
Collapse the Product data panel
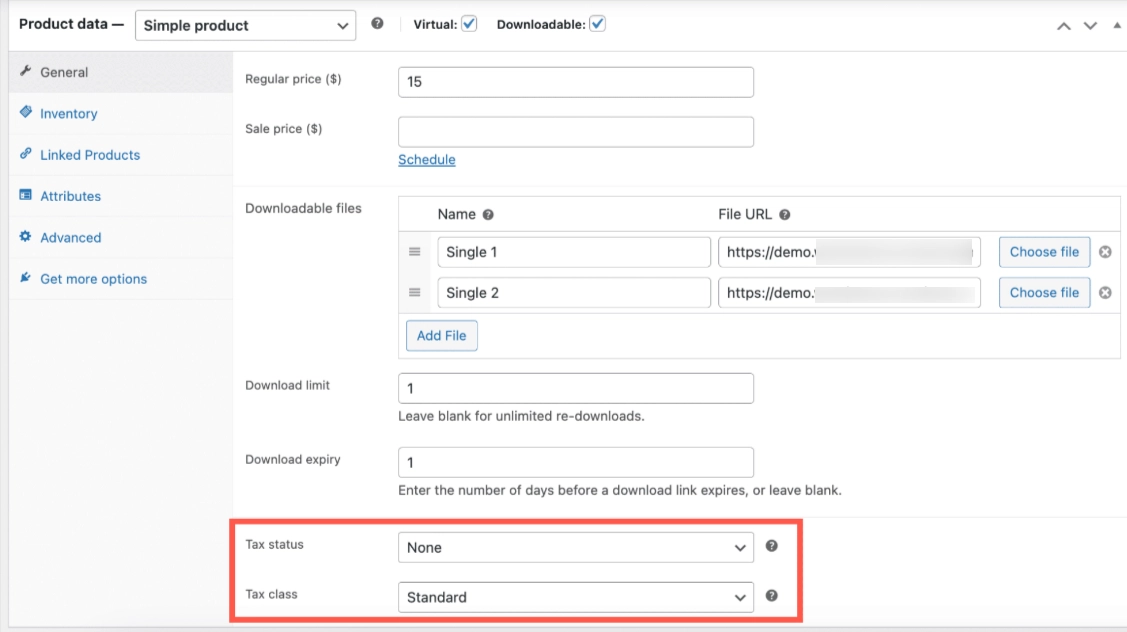click(x=1117, y=25)
